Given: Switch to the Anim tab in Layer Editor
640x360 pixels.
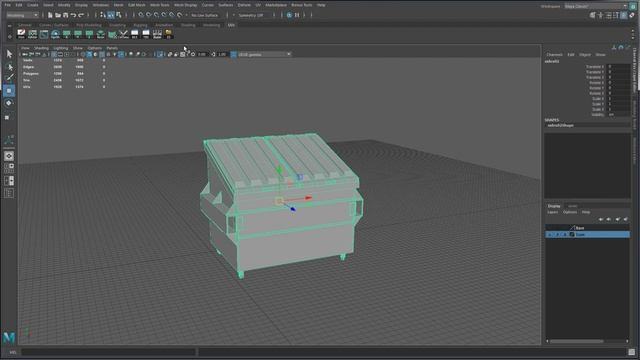Looking at the screenshot, I should [x=573, y=206].
